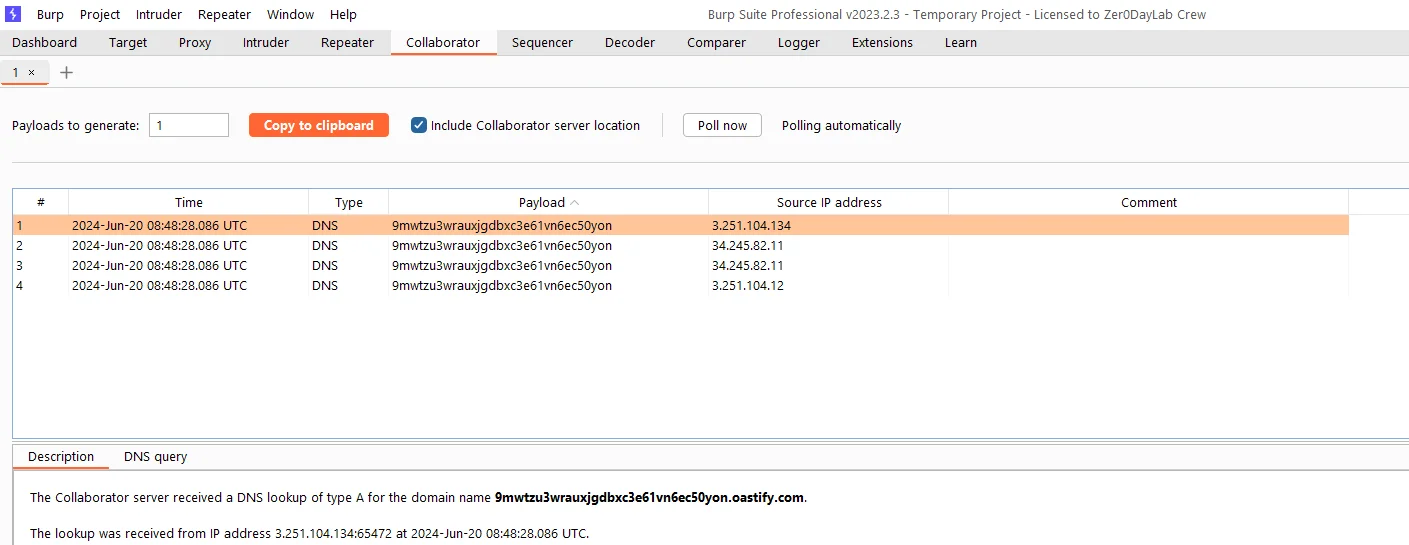Switch to the Sequencer tab

pyautogui.click(x=542, y=42)
